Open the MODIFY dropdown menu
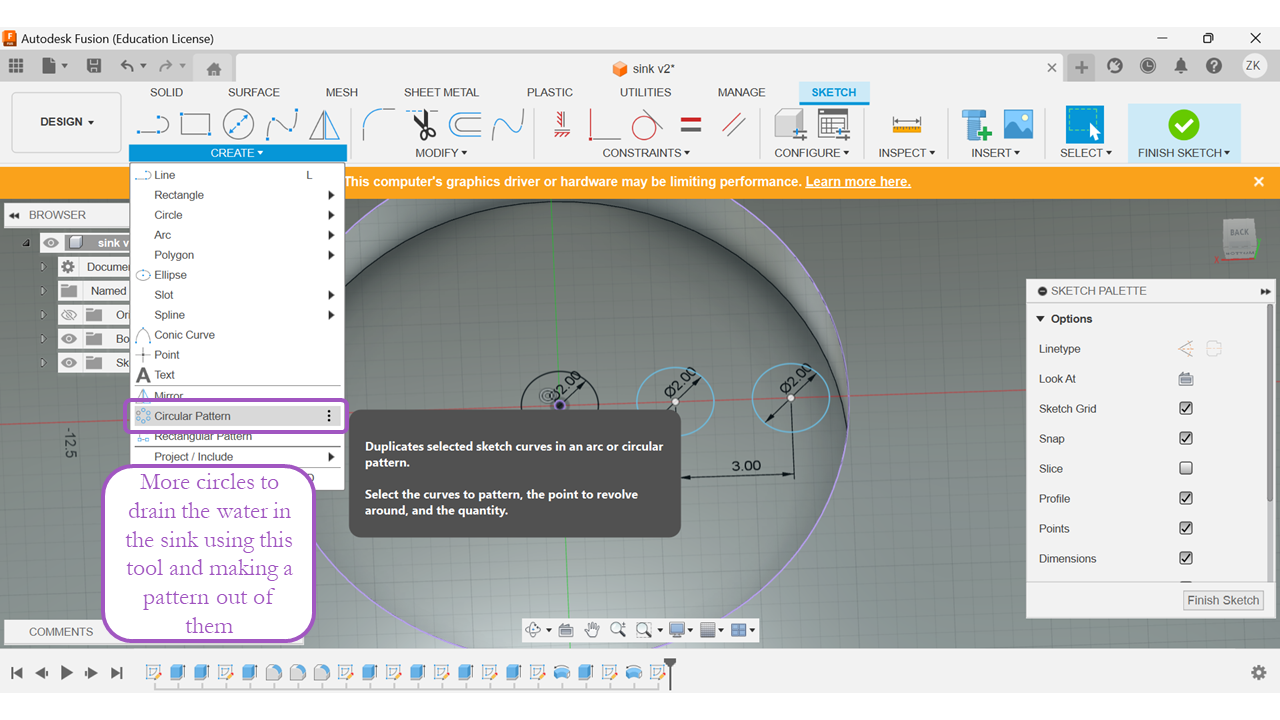This screenshot has width=1280, height=720. coord(441,153)
